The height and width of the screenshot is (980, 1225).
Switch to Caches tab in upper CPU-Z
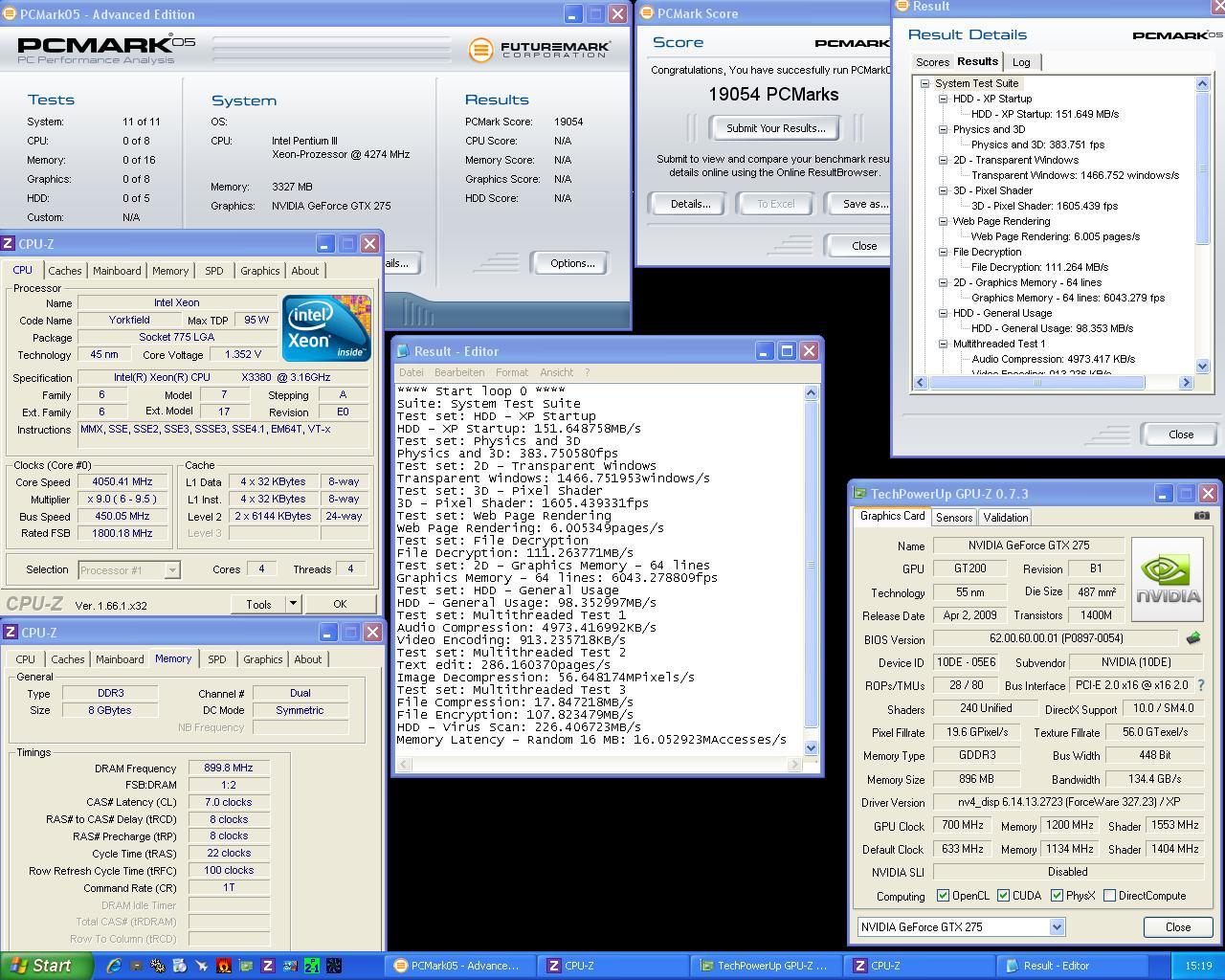(x=64, y=271)
